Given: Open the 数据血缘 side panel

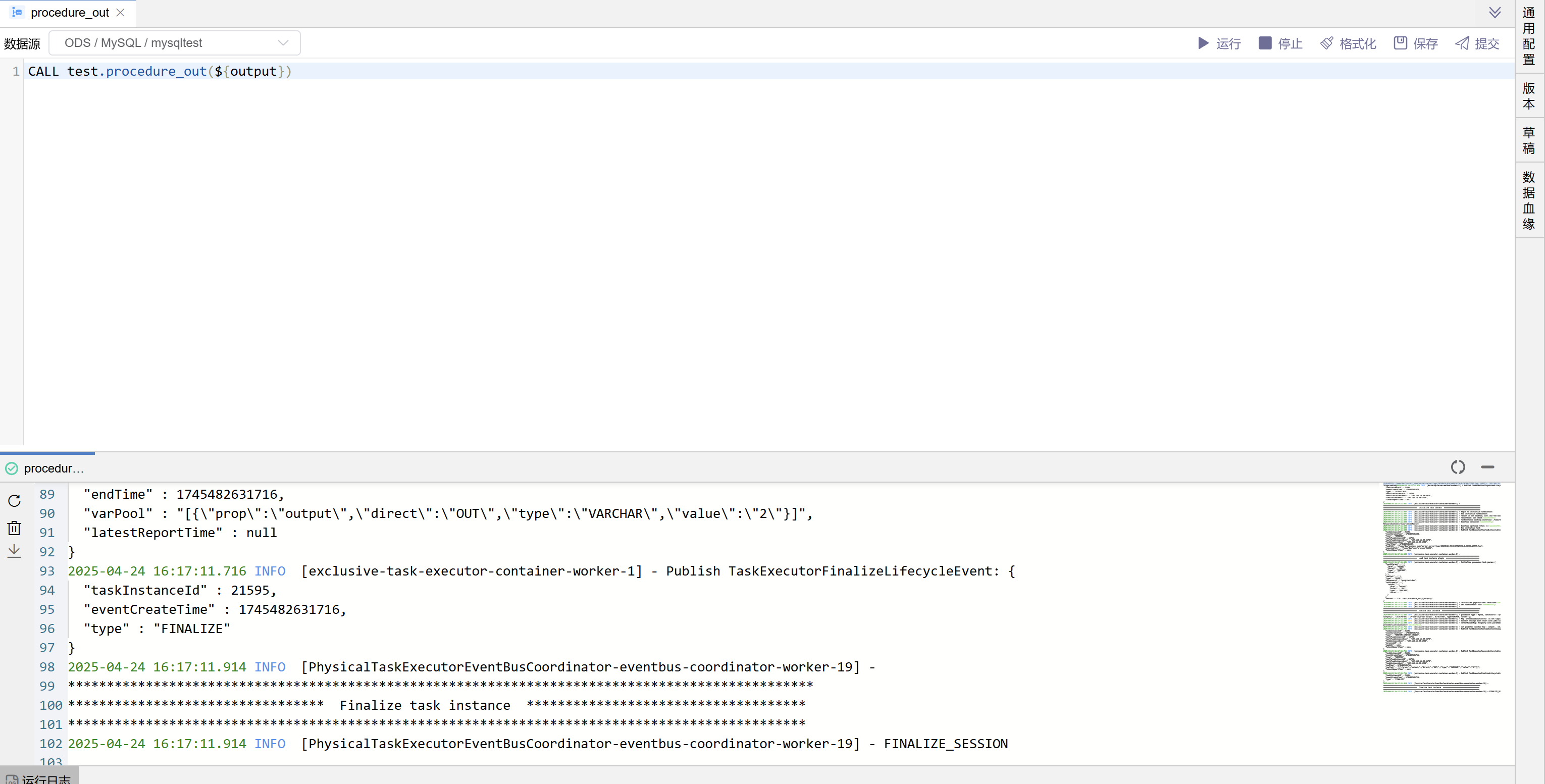Looking at the screenshot, I should [1529, 200].
